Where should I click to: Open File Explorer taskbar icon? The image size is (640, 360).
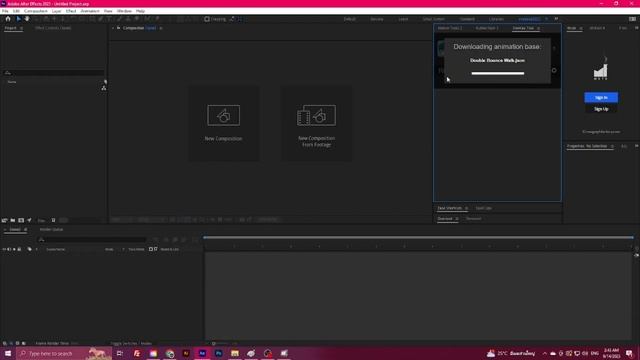tap(235, 353)
